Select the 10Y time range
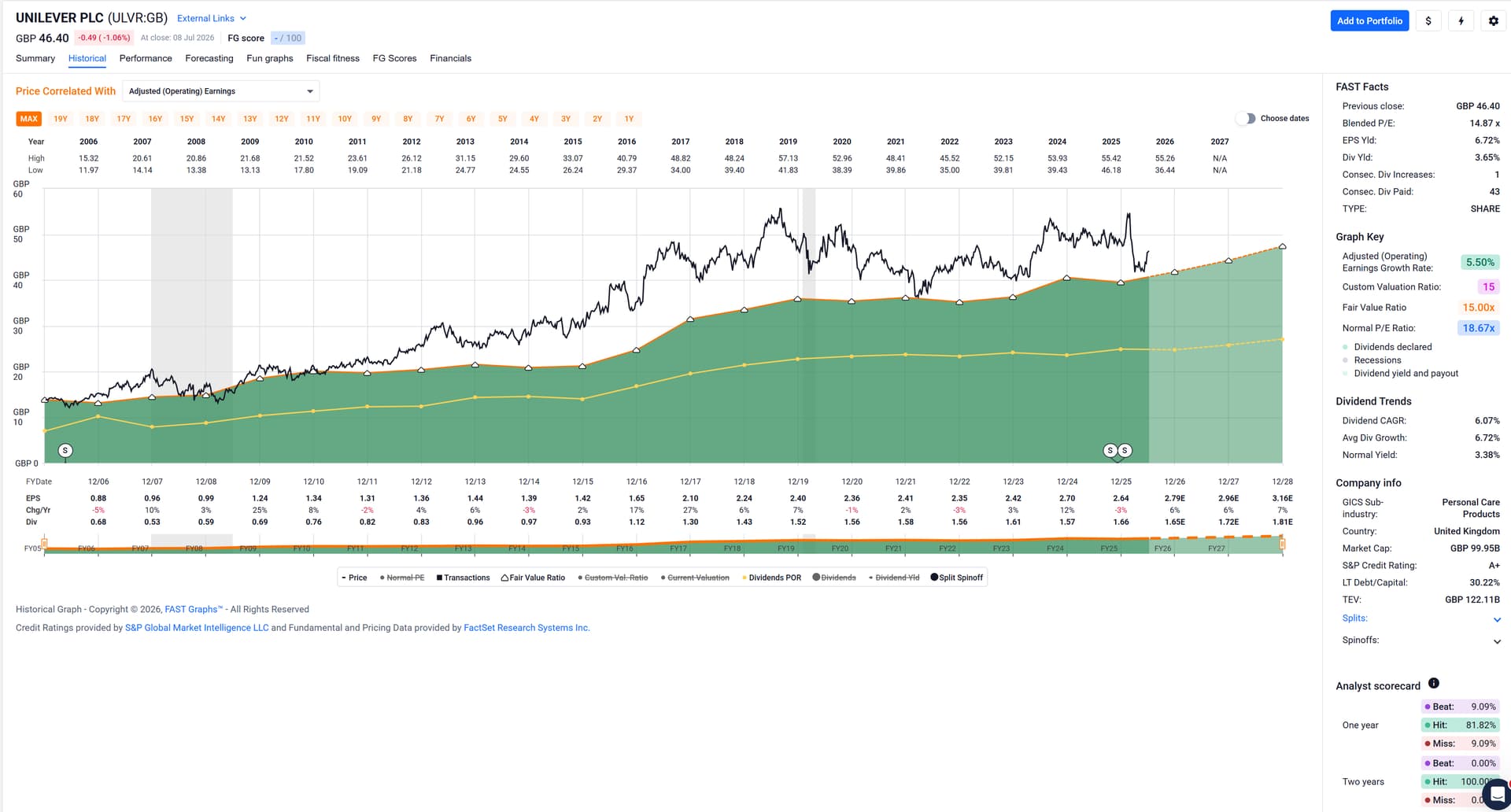The height and width of the screenshot is (812, 1511). (x=345, y=119)
